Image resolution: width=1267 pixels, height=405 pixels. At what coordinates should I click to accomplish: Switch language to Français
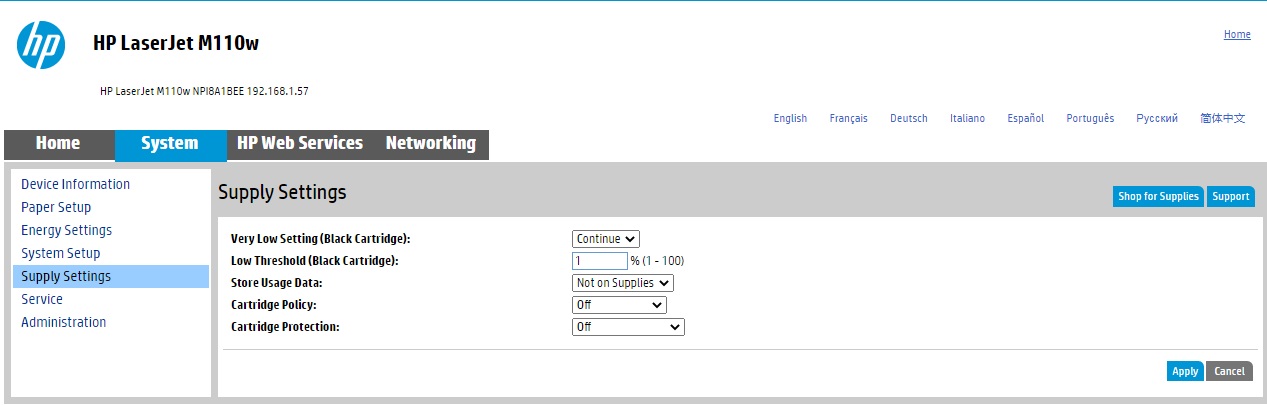coord(849,118)
